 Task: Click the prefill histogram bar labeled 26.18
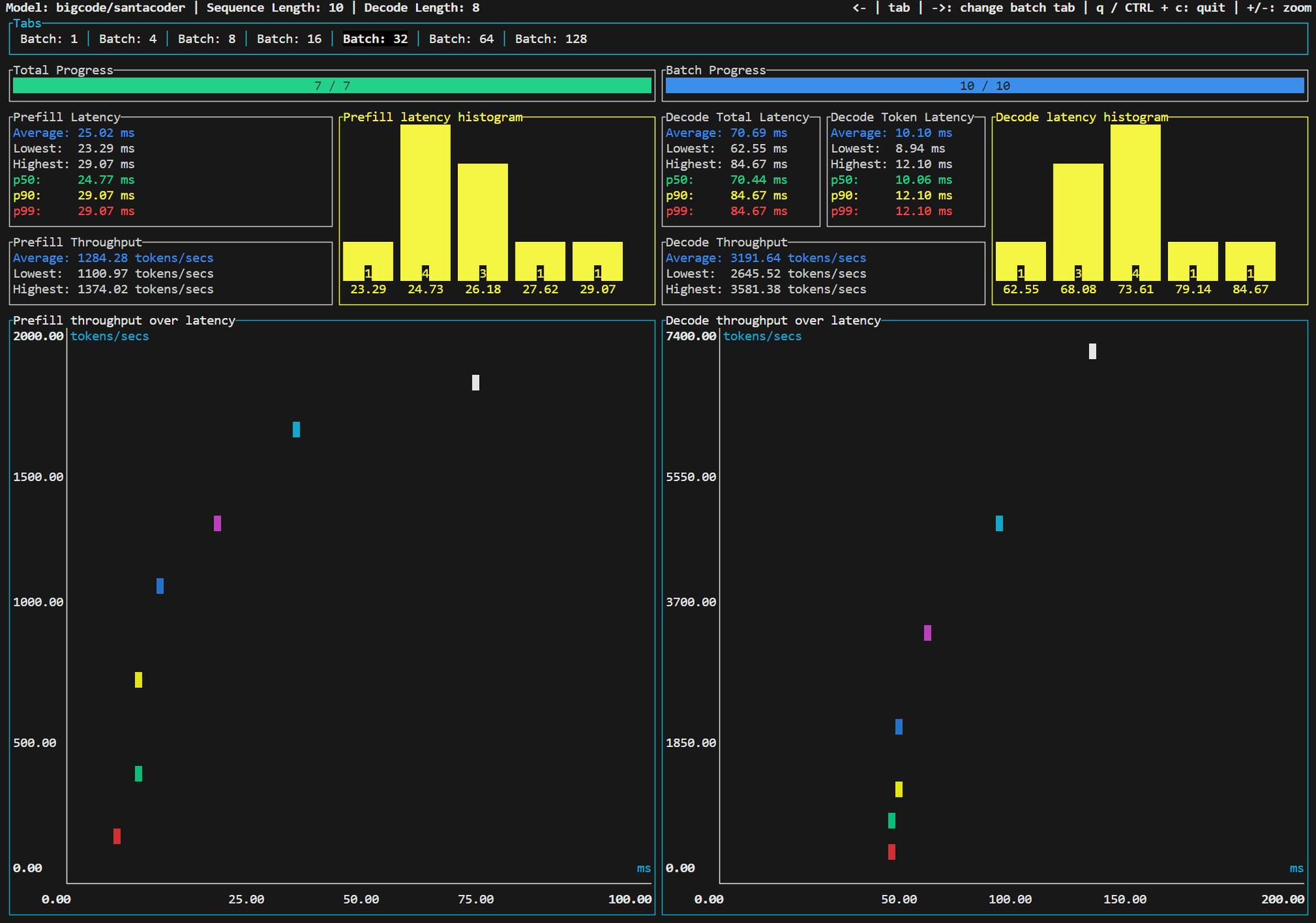click(x=483, y=222)
